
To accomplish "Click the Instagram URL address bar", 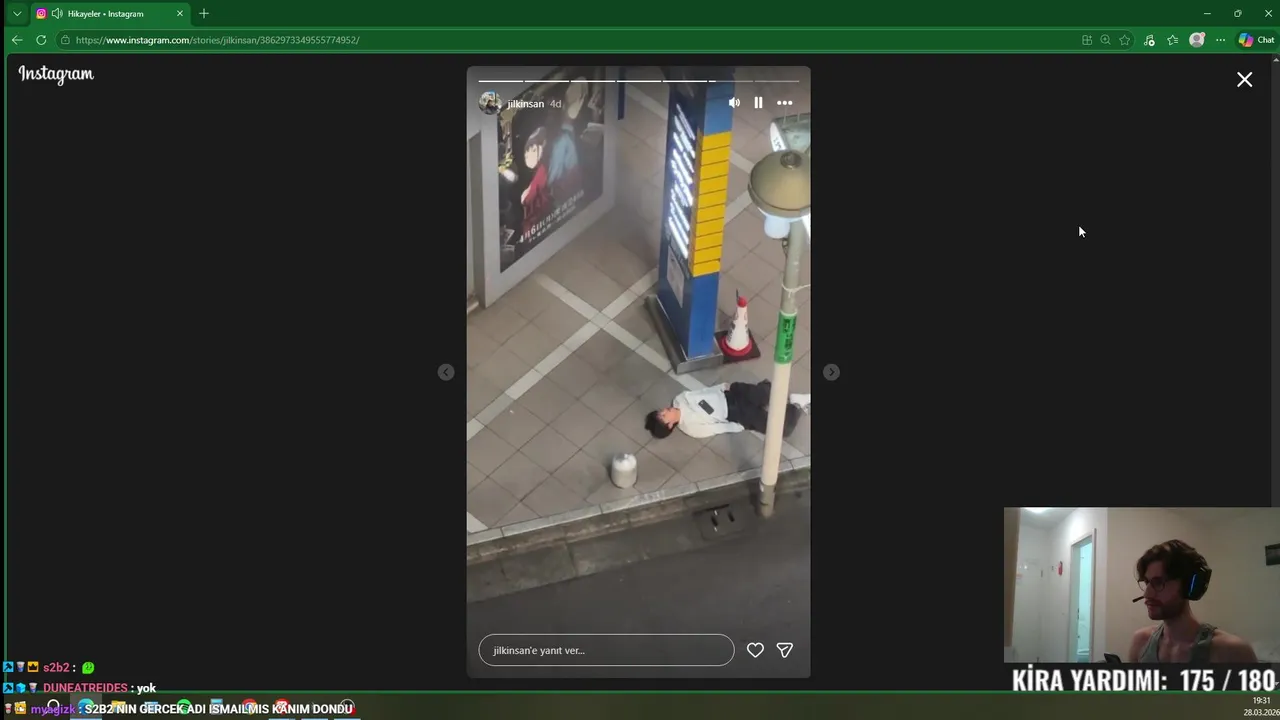I will tap(570, 40).
